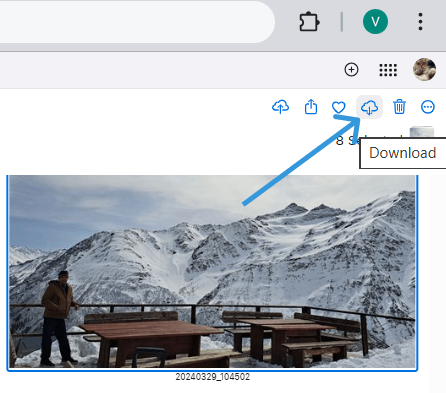This screenshot has height=393, width=446.
Task: Click the green V profile avatar
Action: 375,22
